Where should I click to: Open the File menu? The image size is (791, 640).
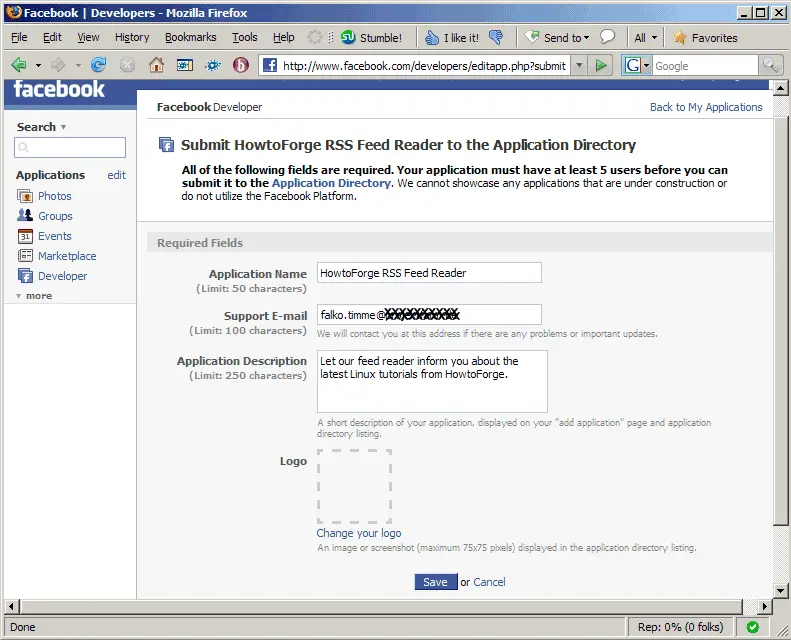[x=19, y=37]
